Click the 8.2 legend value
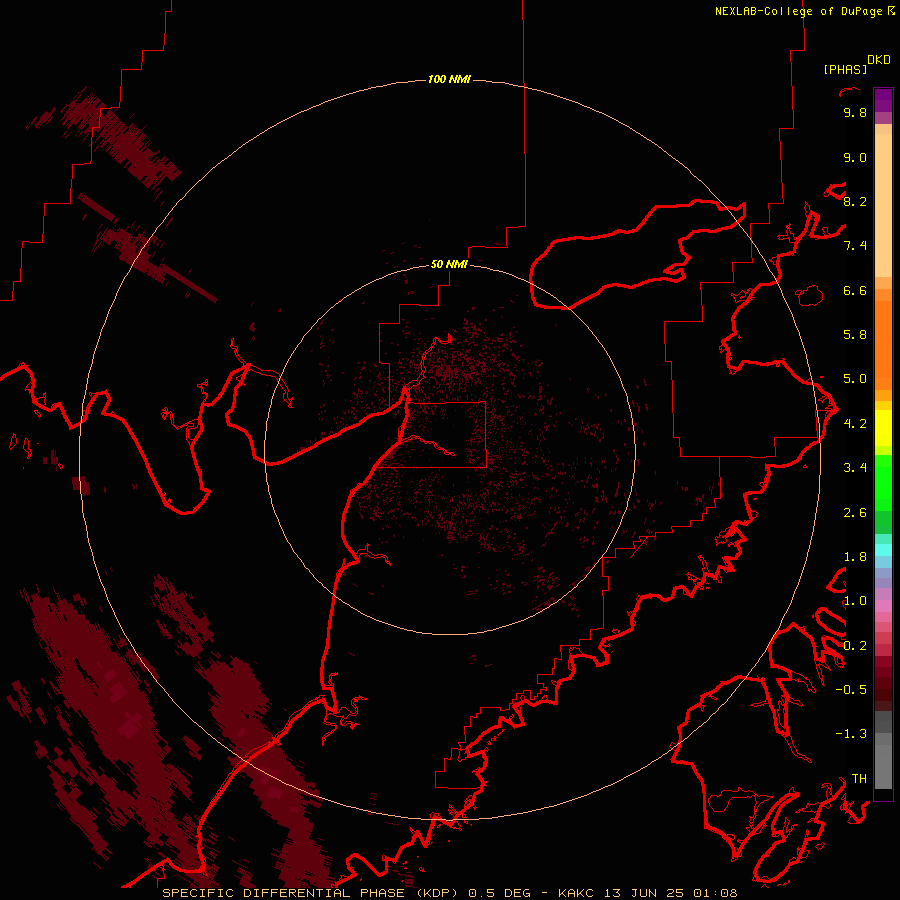Screen dimensions: 900x900 (855, 201)
